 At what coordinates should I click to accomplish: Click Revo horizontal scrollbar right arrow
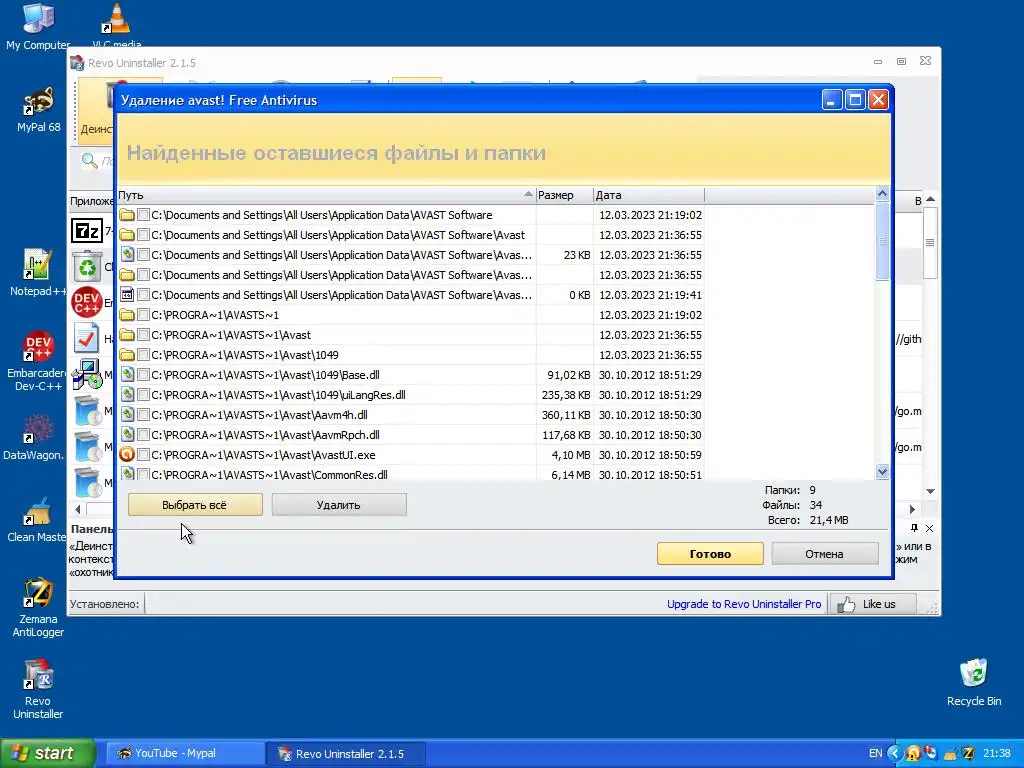(x=912, y=509)
